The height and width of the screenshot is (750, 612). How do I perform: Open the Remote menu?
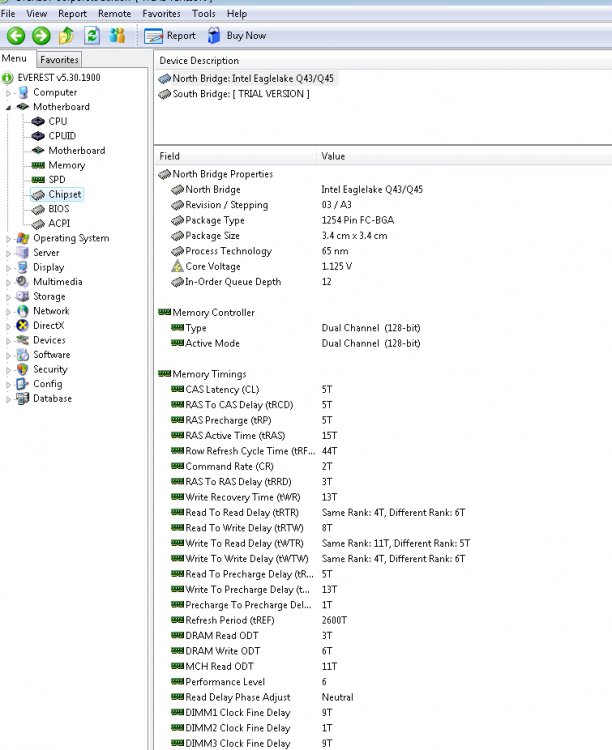pos(114,14)
